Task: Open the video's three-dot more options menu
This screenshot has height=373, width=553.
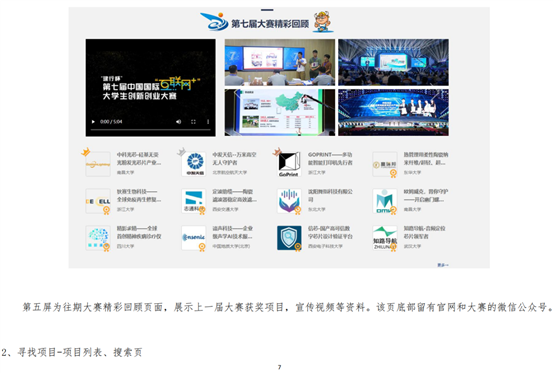Action: tap(208, 122)
